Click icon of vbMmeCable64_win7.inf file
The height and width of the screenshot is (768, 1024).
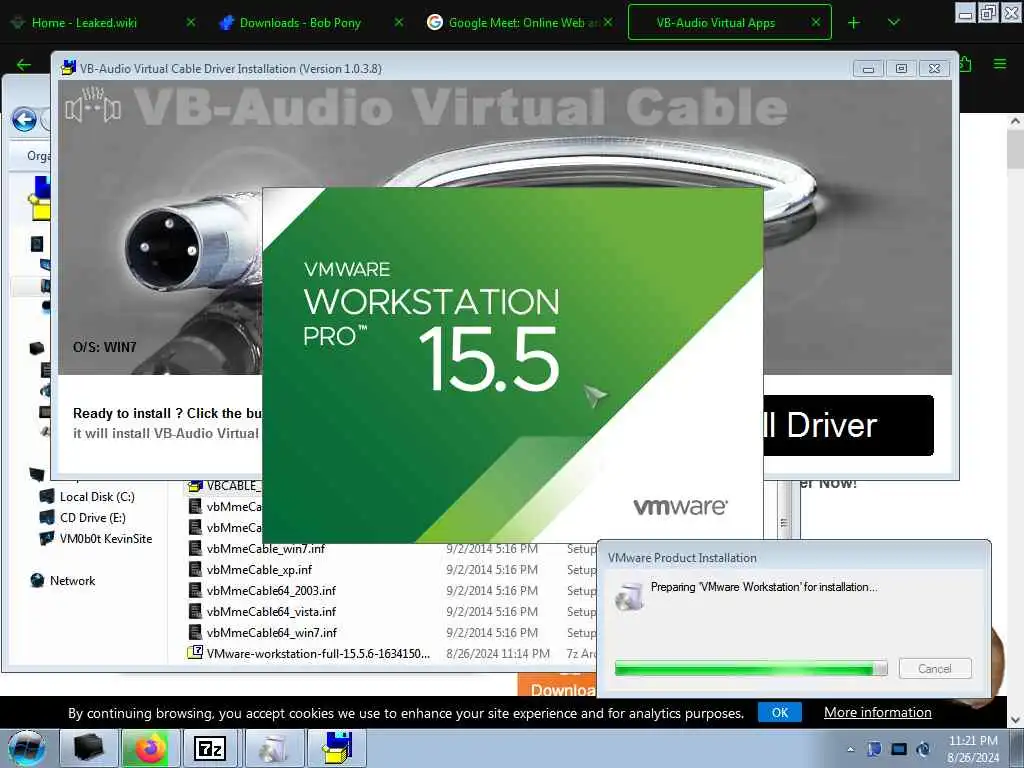click(195, 632)
